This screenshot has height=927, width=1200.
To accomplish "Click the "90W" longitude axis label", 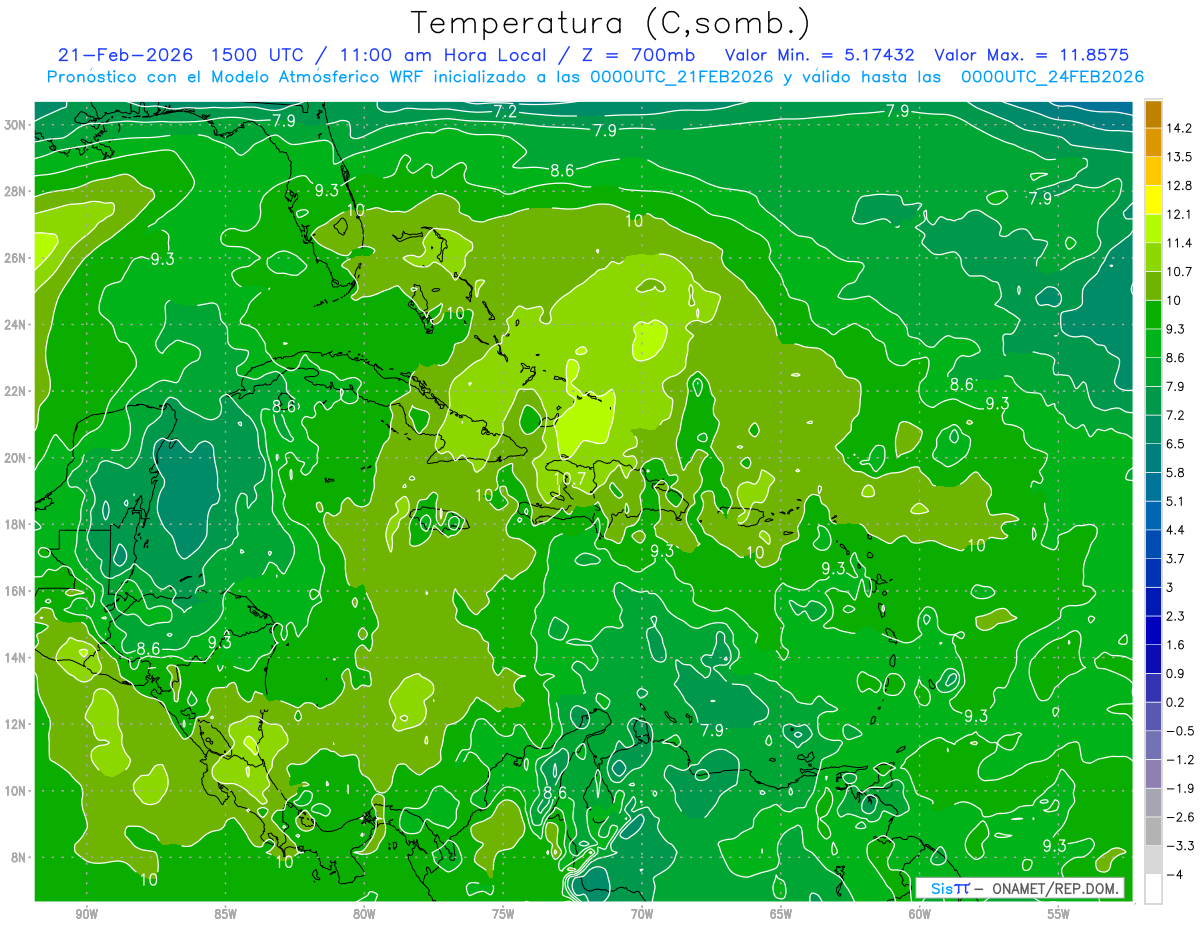I will (x=87, y=914).
